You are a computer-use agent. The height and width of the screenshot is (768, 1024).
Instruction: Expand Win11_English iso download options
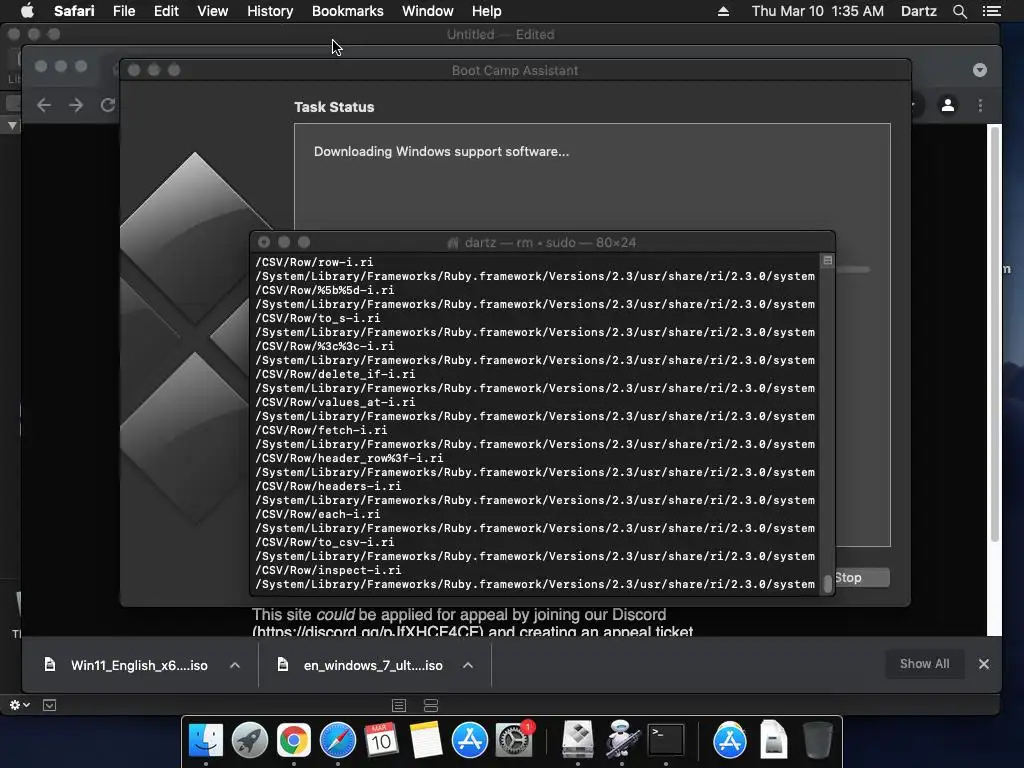[235, 665]
